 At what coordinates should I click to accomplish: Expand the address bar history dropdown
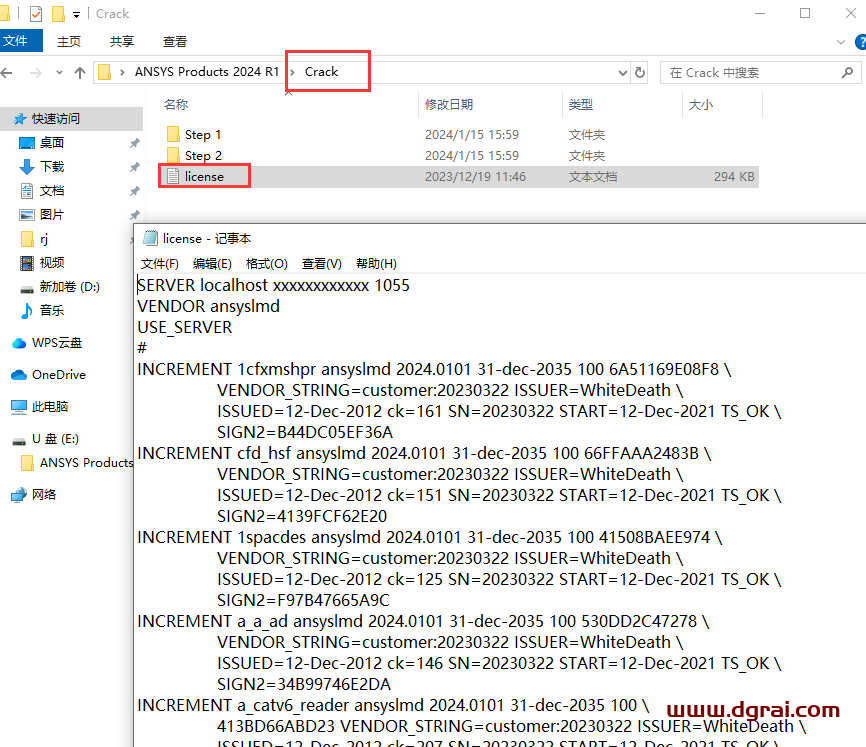click(x=622, y=72)
